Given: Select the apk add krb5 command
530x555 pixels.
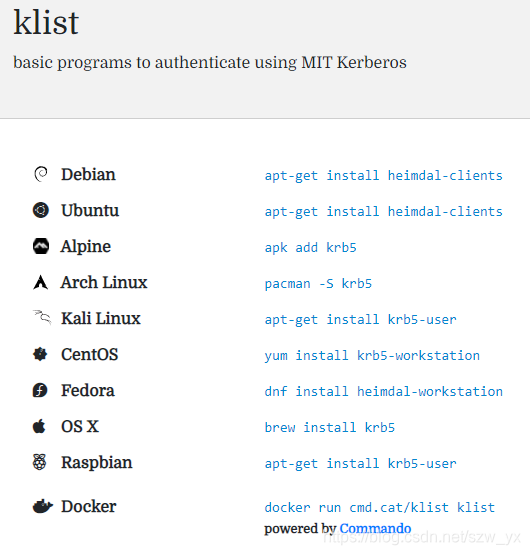Looking at the screenshot, I should pyautogui.click(x=310, y=247).
